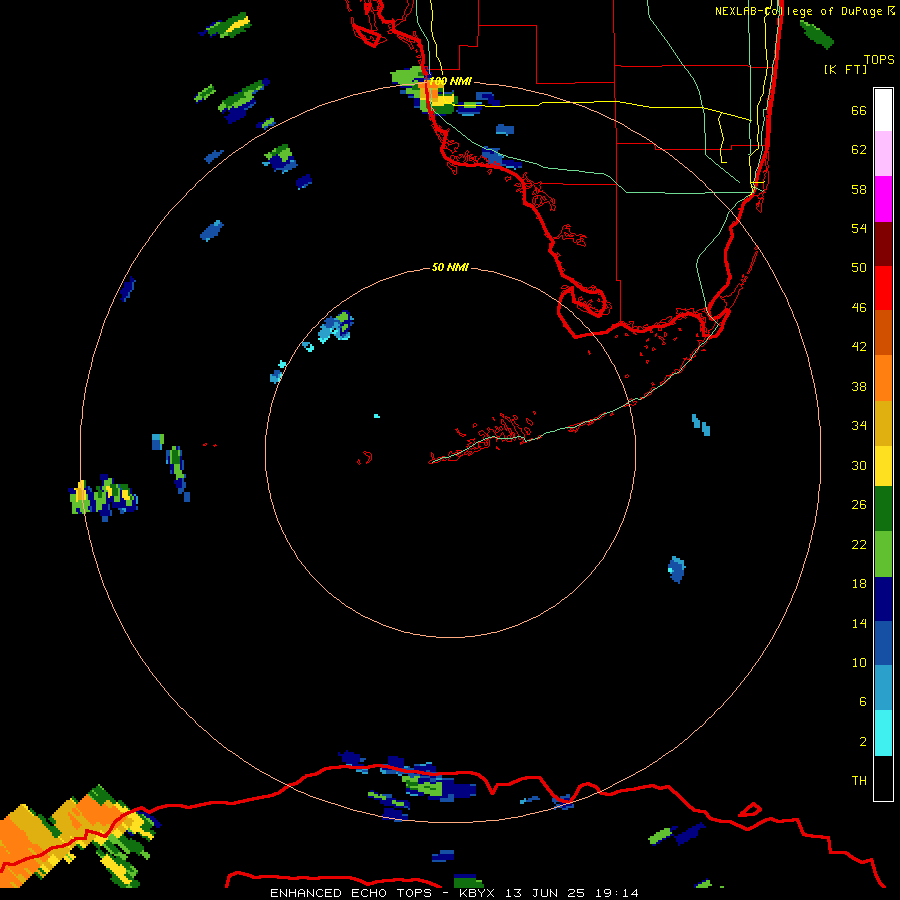The width and height of the screenshot is (900, 900).
Task: Pick the magenta color block in legend
Action: coord(883,199)
